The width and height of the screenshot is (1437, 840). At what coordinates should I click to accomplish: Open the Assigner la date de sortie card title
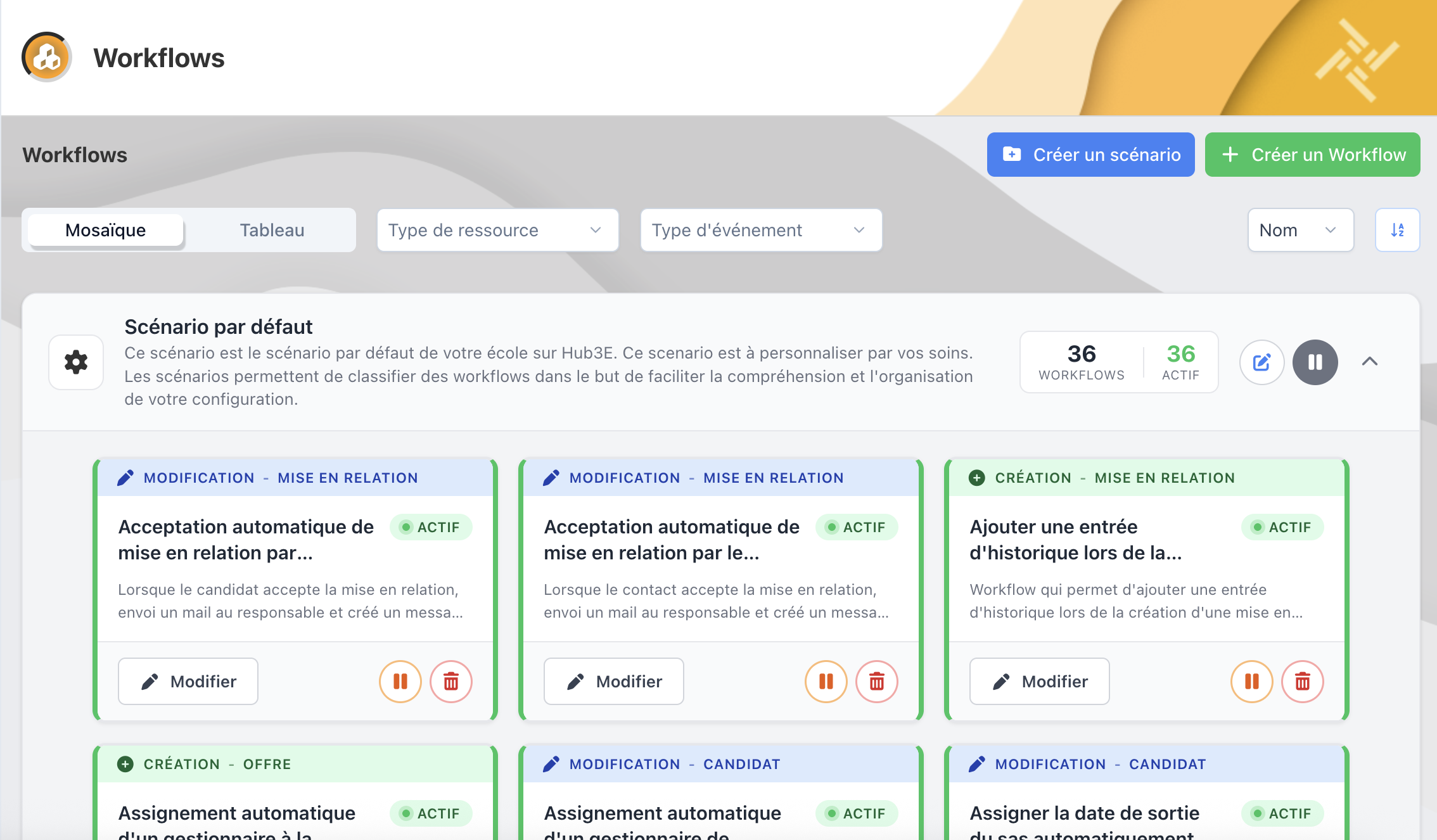(x=1084, y=823)
